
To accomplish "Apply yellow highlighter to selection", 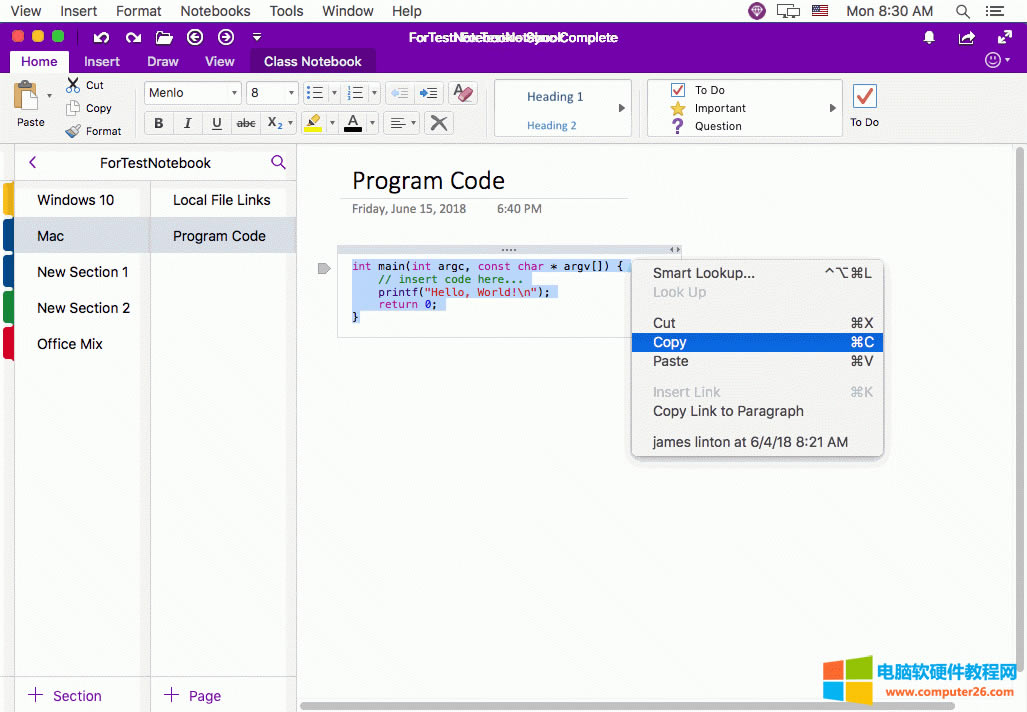I will coord(314,123).
